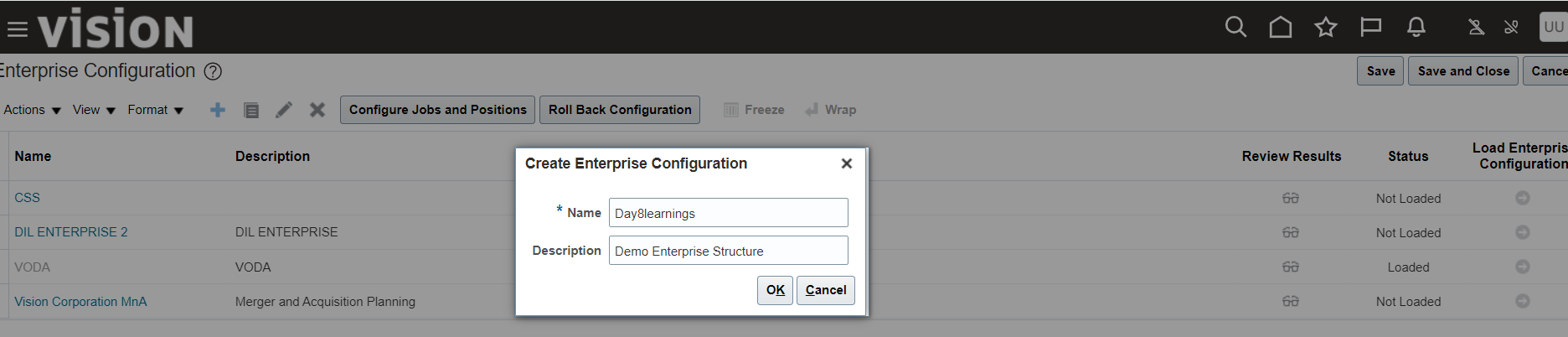The height and width of the screenshot is (337, 1568).
Task: Expand the Actions dropdown menu
Action: (x=32, y=110)
